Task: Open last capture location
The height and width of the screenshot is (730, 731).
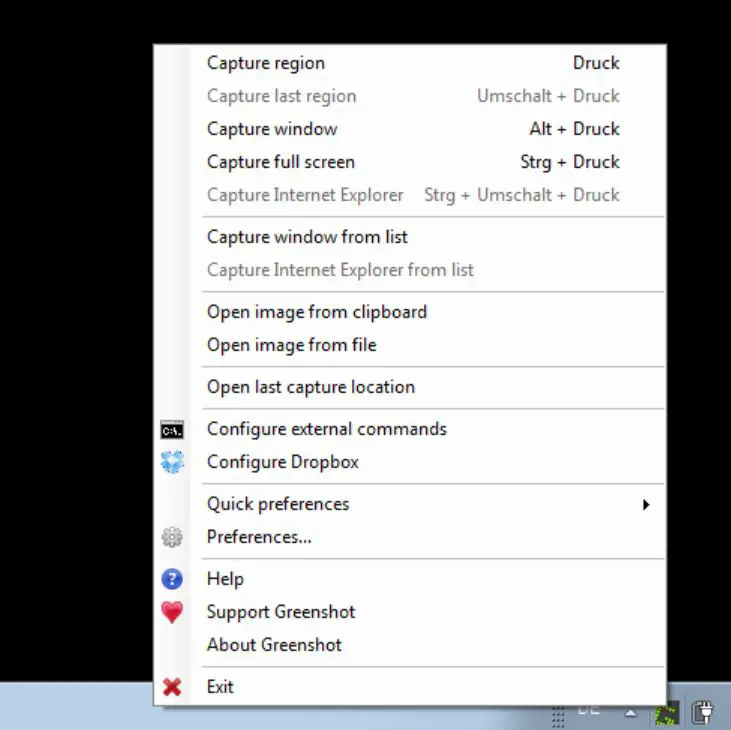Action: (x=410, y=387)
